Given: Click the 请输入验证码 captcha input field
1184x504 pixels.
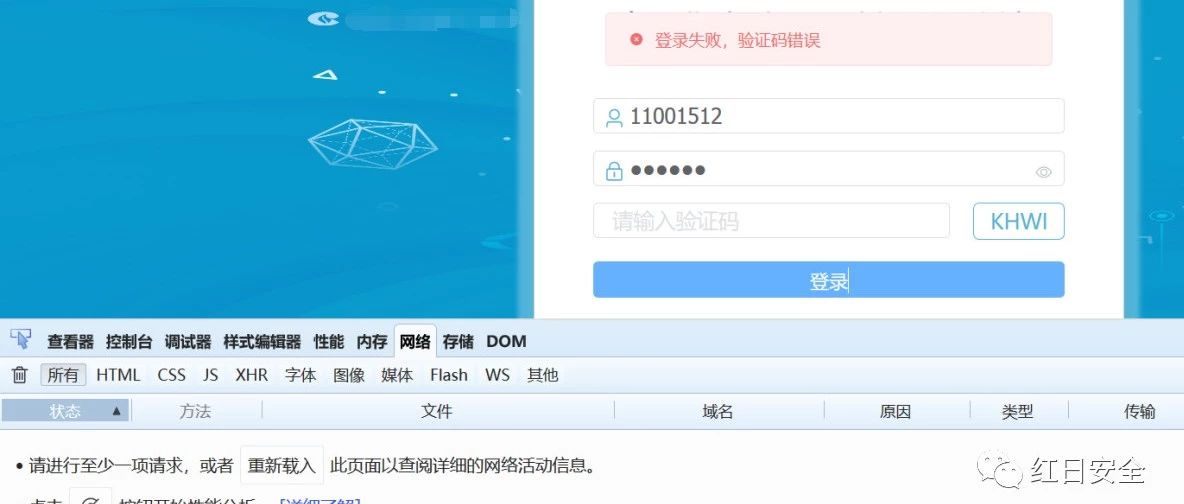Looking at the screenshot, I should click(x=771, y=221).
